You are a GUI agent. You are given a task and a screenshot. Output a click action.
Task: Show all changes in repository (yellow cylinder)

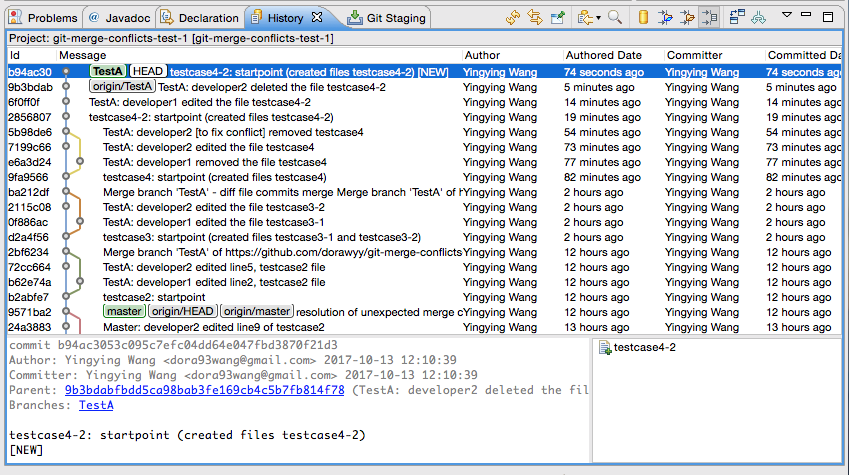(643, 17)
